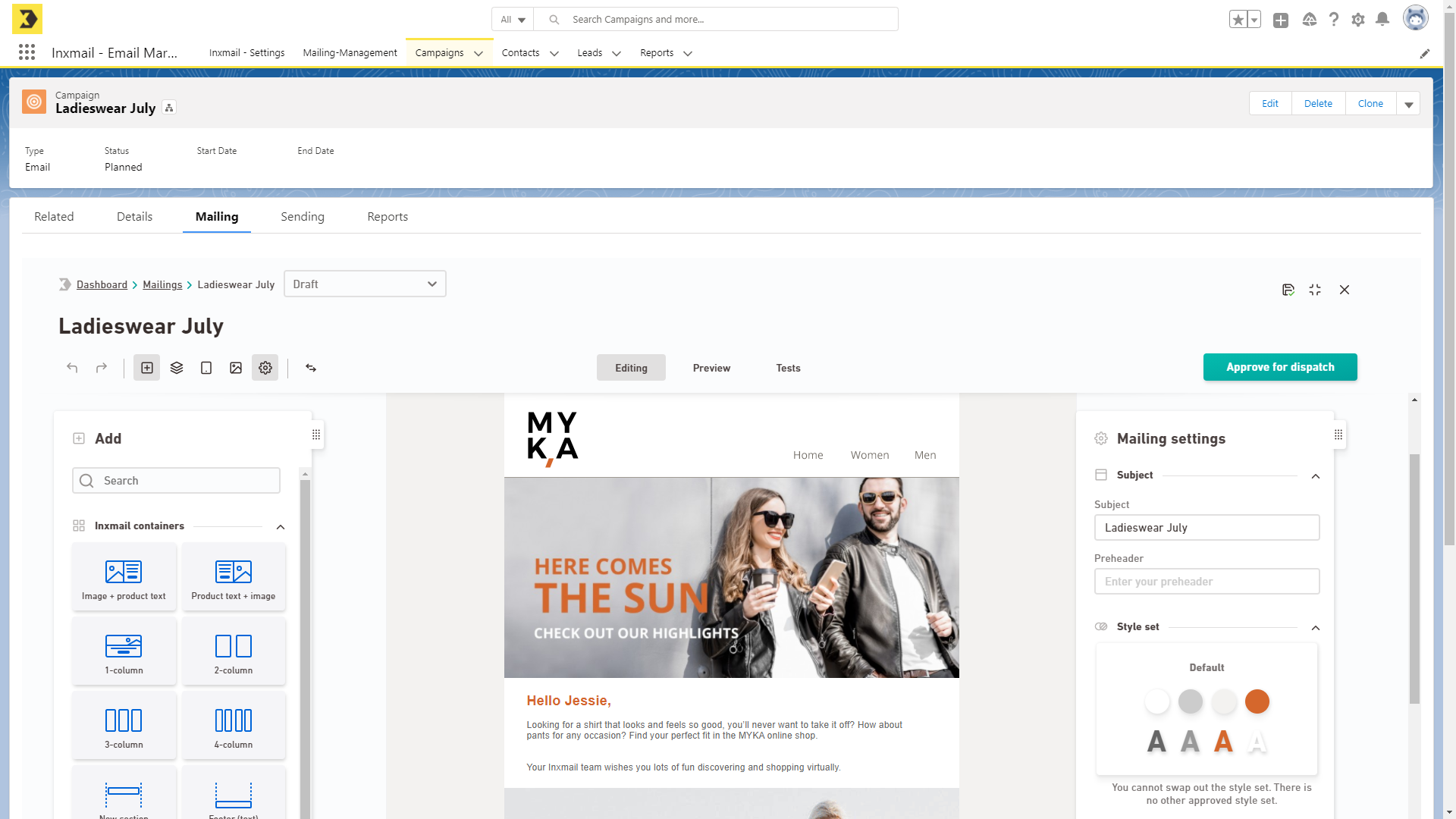
Task: Click the save mailing icon
Action: (1288, 290)
